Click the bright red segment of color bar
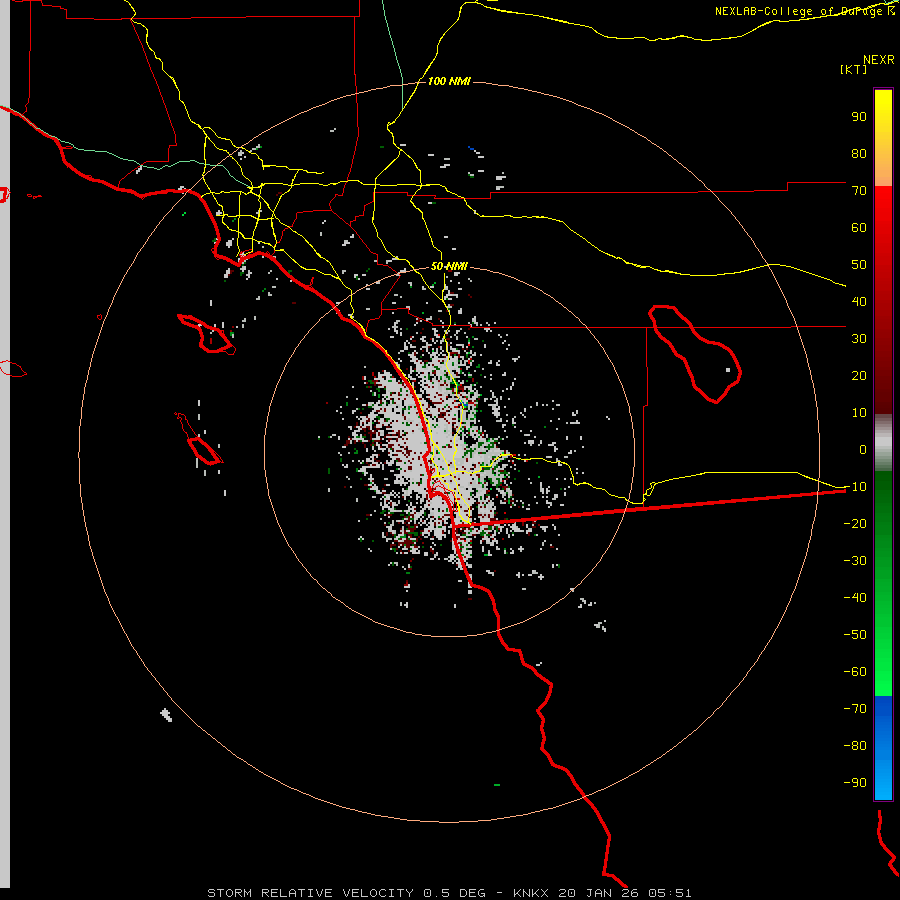Viewport: 900px width, 900px height. (883, 210)
